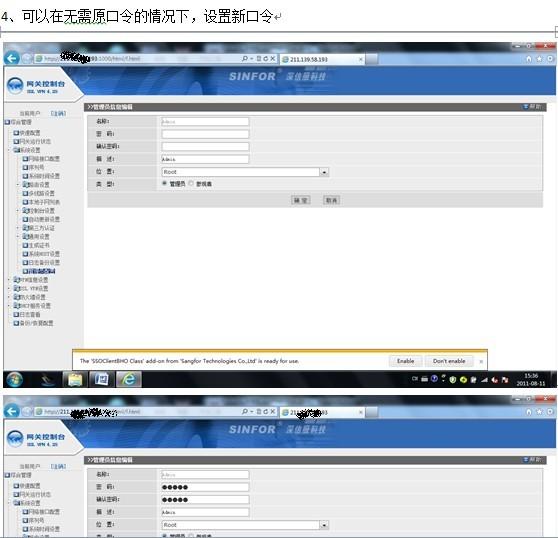Click the 注销 logout link in lower sidebar
Image resolution: width=558 pixels, height=538 pixels.
(58, 466)
